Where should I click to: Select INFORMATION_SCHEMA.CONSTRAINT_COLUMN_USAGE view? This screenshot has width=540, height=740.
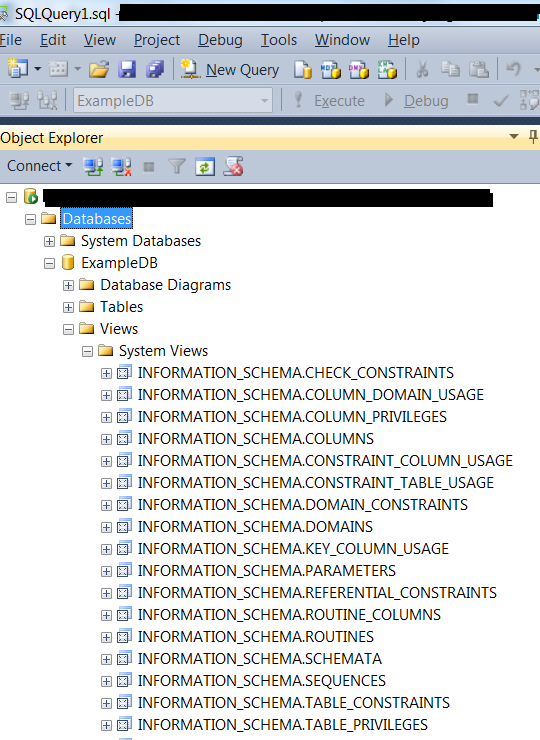point(325,461)
